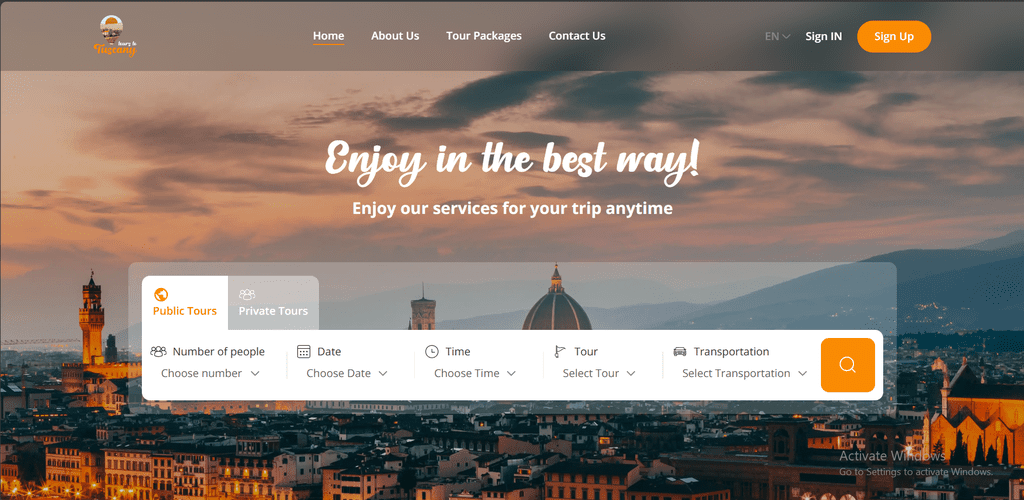Go to the Tour Packages menu item
This screenshot has width=1024, height=500.
484,36
